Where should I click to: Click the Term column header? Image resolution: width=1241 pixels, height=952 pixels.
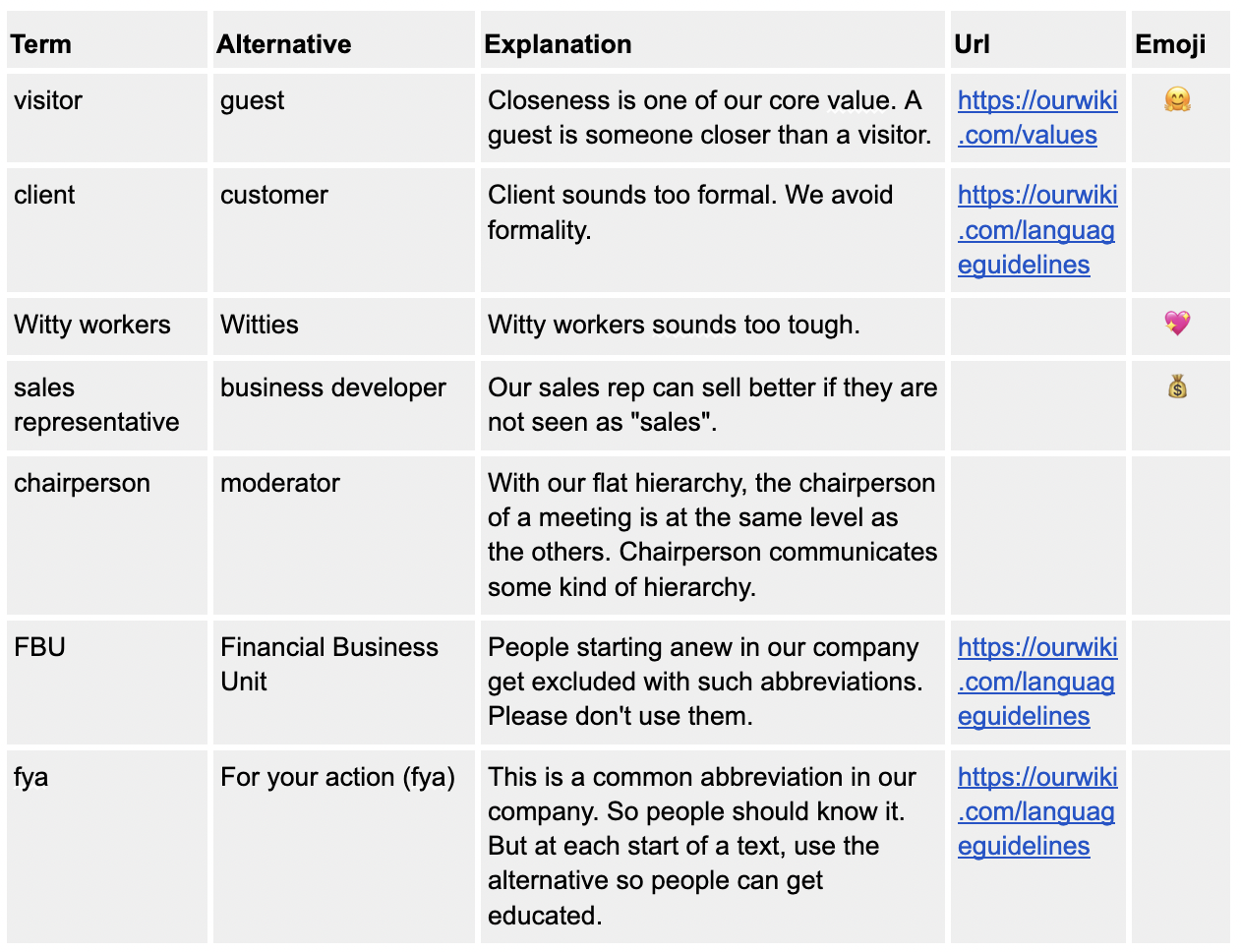click(41, 44)
